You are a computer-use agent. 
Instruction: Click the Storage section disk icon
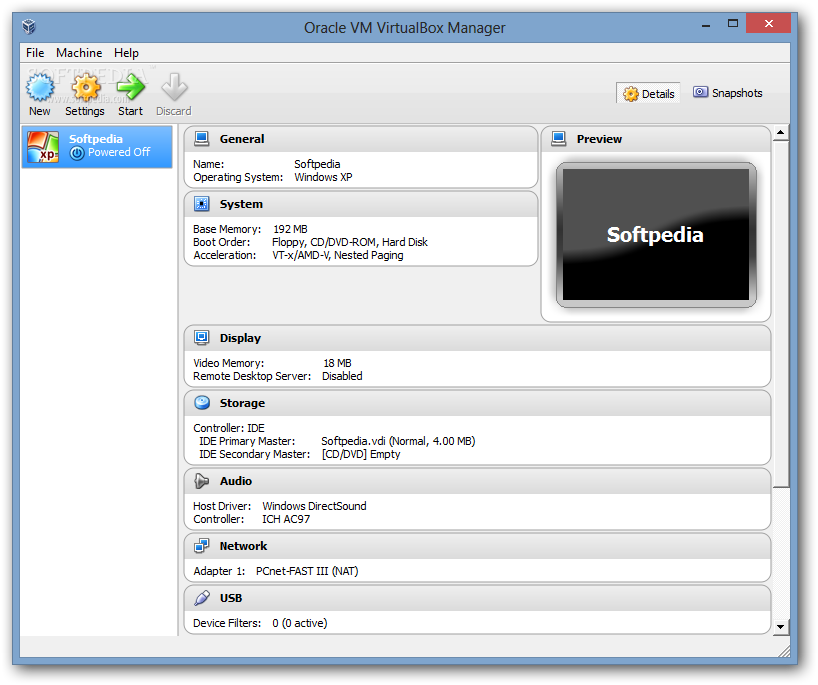[202, 403]
